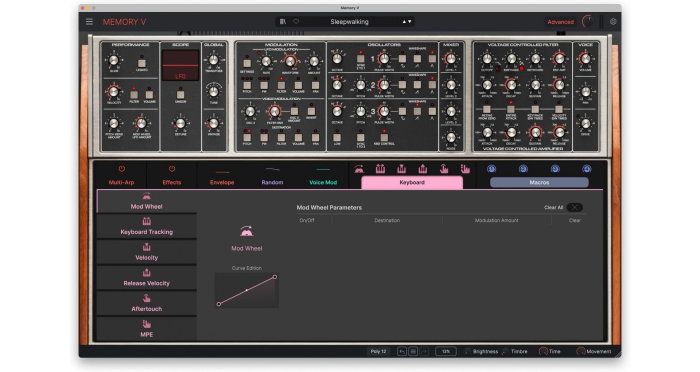Select Velocity icon above Keyboard tab
This screenshot has width=700, height=372.
[401, 169]
